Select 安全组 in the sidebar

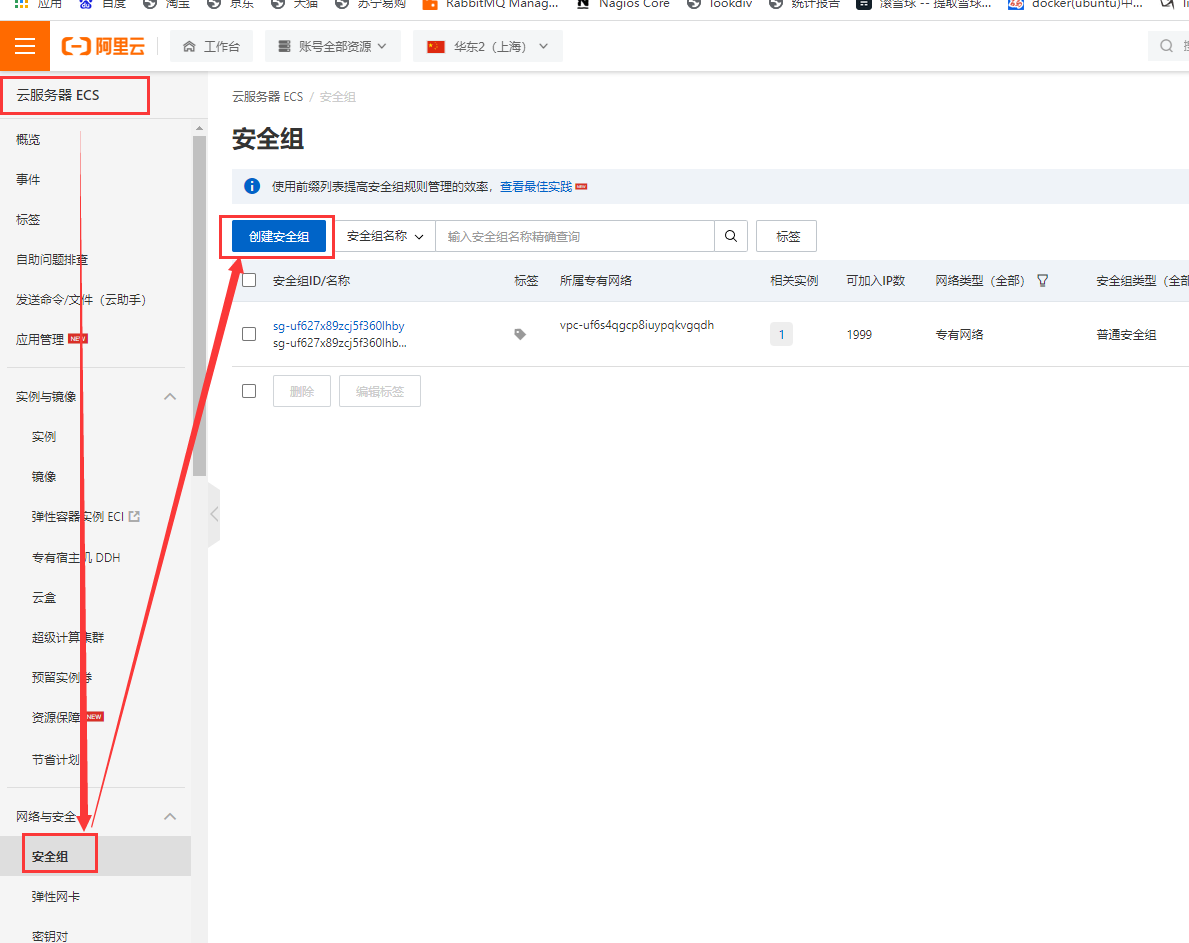(50, 857)
